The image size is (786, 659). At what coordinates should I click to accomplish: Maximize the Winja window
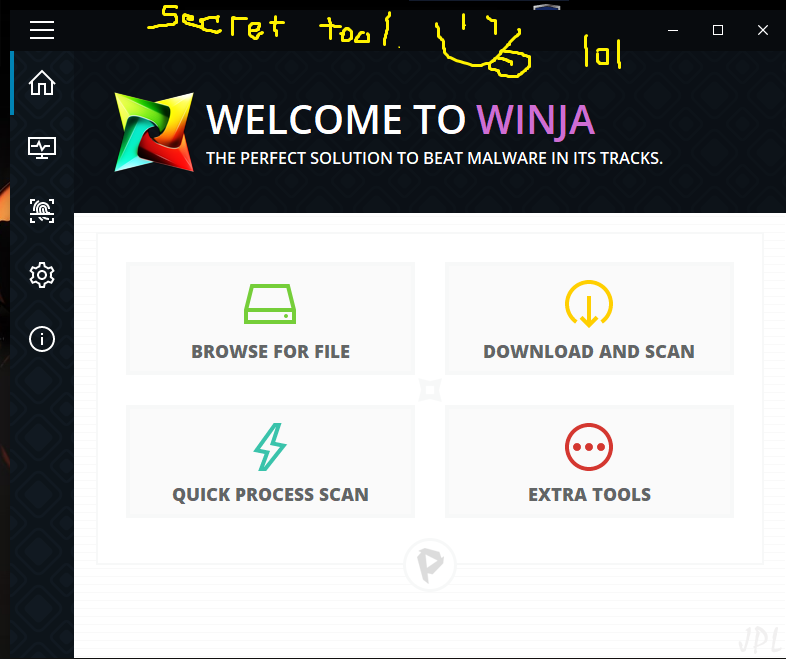tap(718, 30)
